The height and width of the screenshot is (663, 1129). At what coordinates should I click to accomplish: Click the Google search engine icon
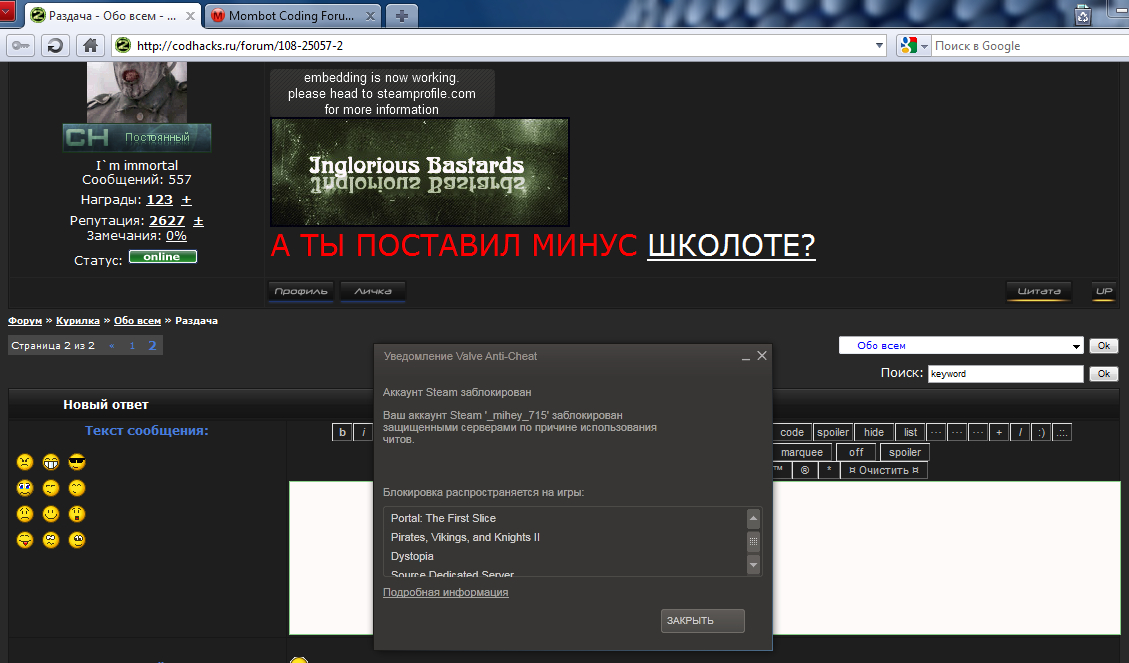click(909, 45)
